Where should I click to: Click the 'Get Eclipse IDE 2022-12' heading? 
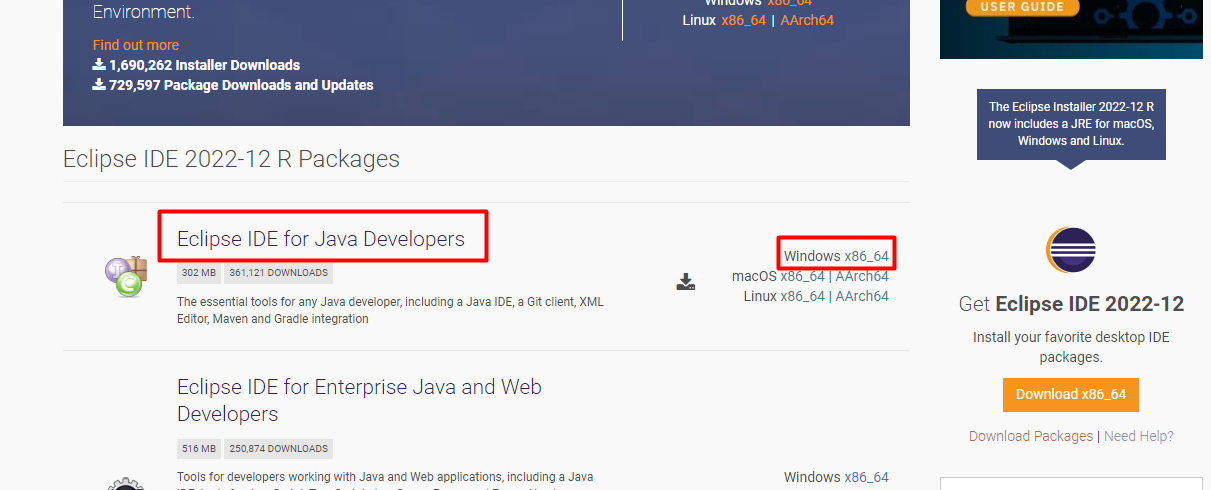click(x=1071, y=304)
